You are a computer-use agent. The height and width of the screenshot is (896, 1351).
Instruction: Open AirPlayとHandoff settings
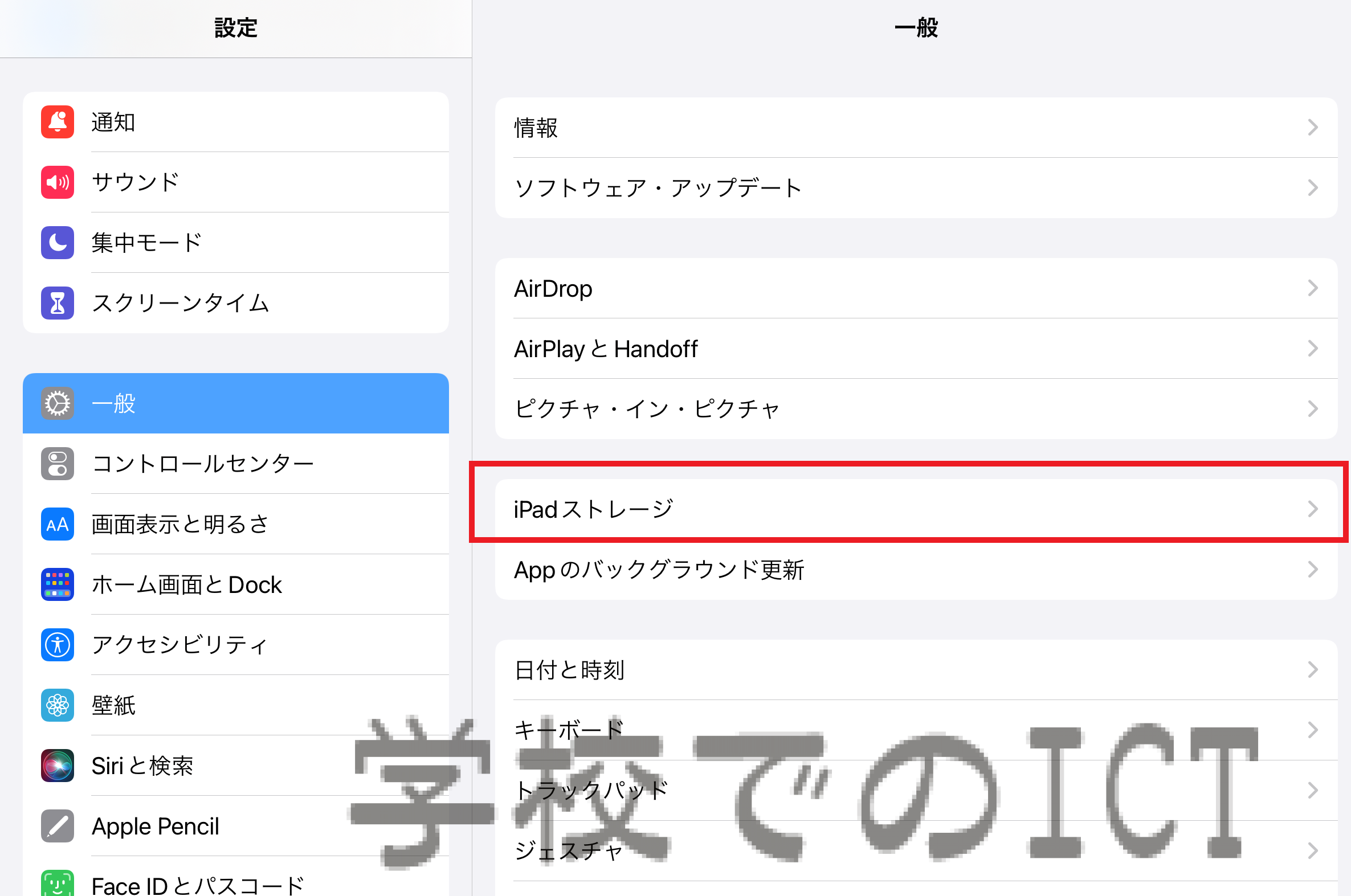916,349
